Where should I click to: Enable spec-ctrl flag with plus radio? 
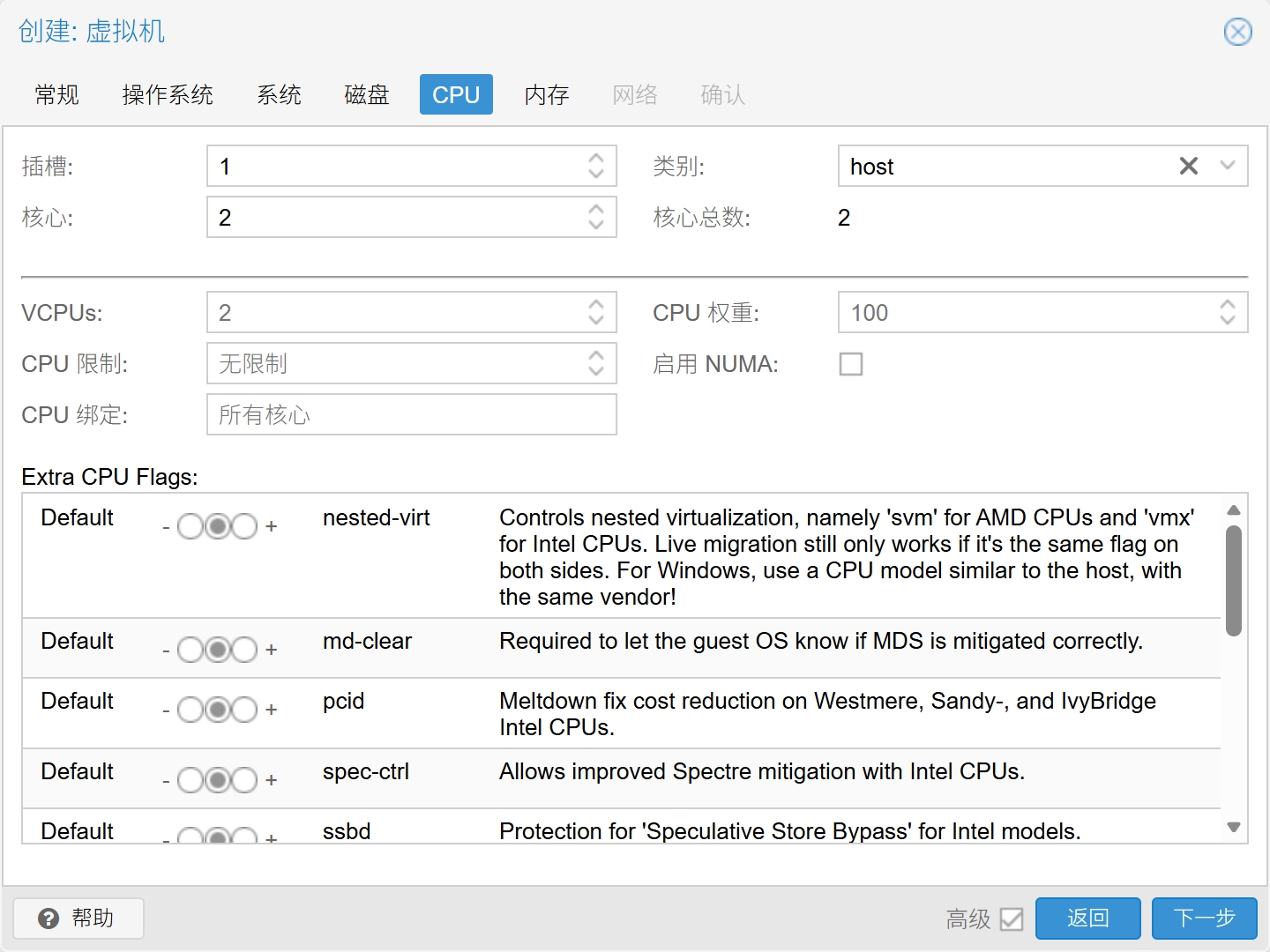[x=244, y=780]
